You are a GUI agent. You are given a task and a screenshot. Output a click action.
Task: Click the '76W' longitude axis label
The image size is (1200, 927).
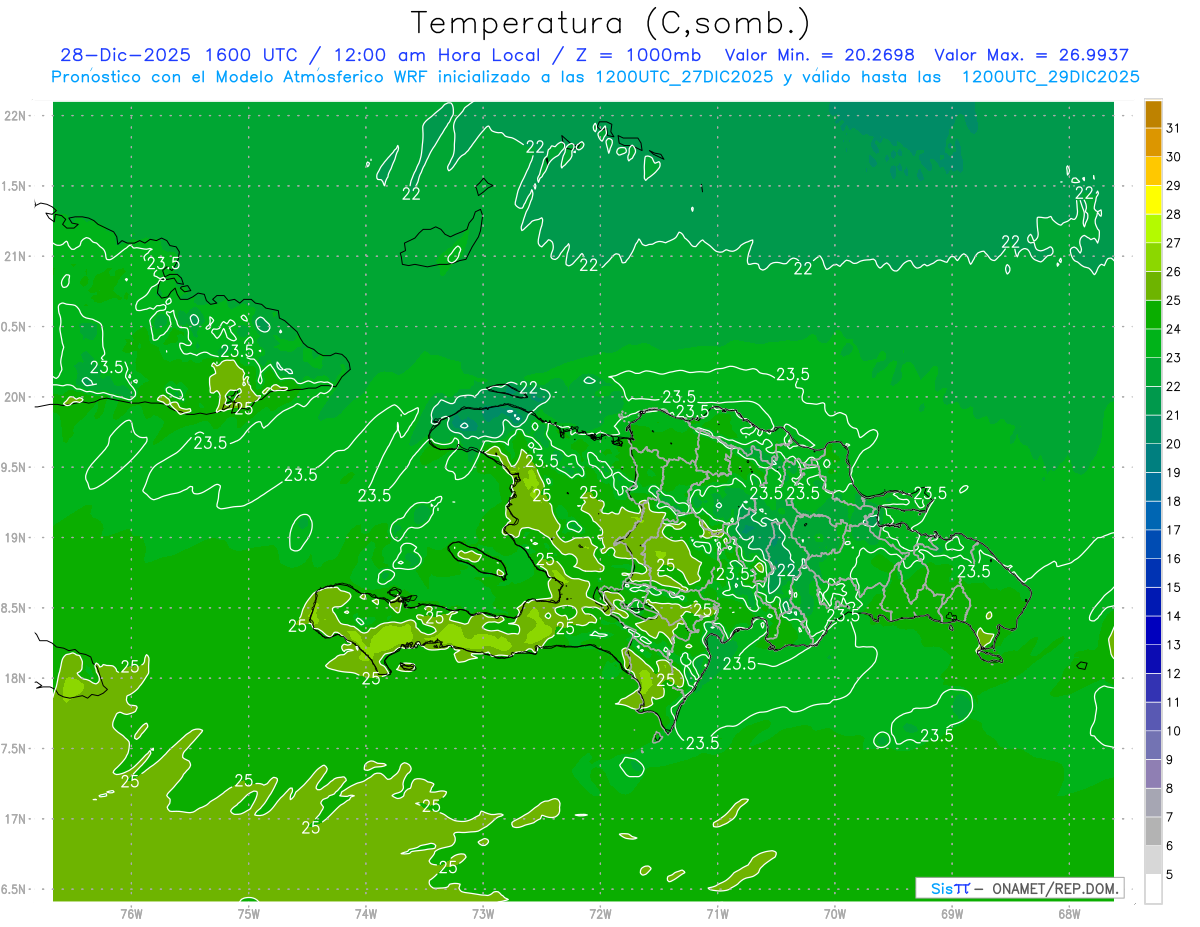[131, 913]
